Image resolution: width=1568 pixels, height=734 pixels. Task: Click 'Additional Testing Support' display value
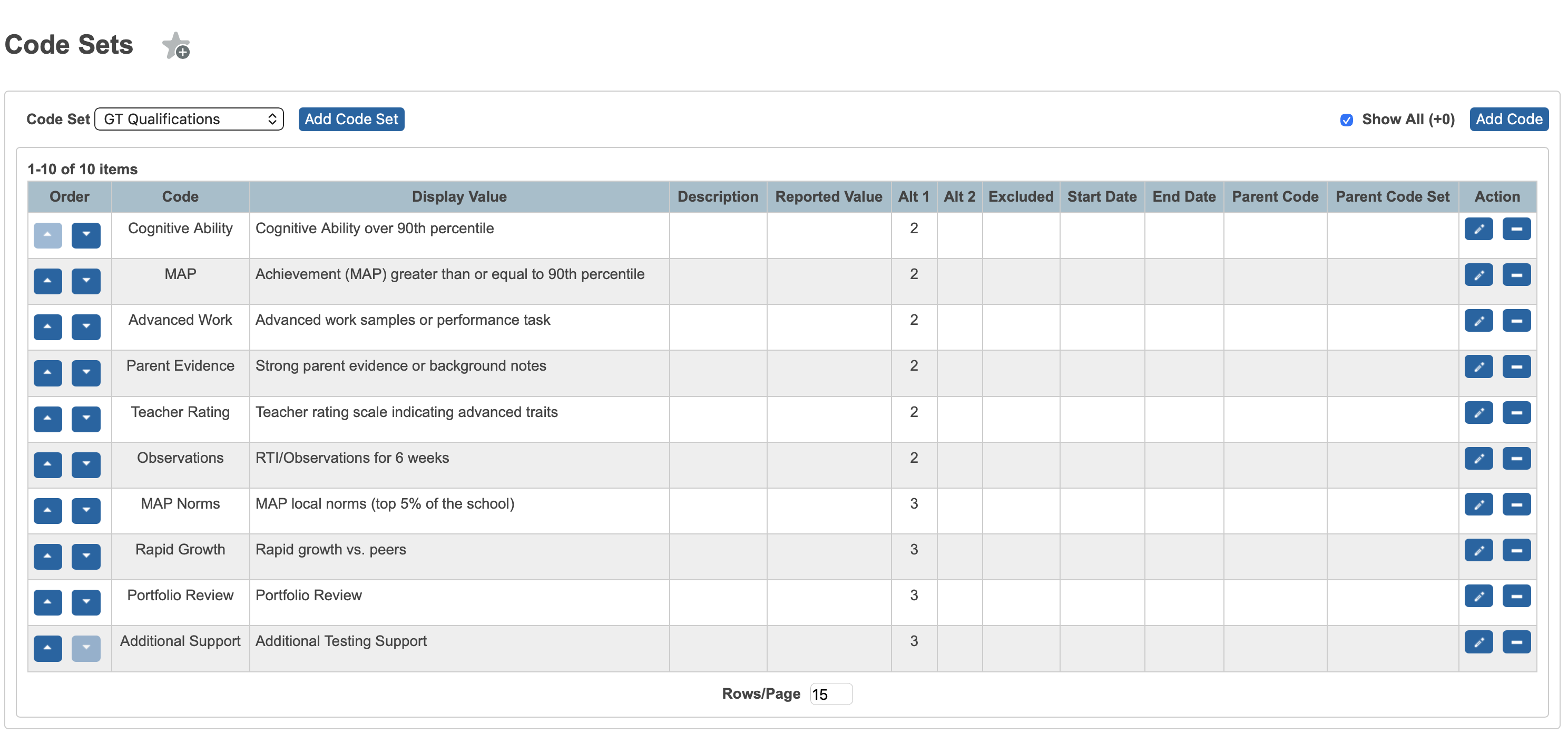(x=341, y=641)
